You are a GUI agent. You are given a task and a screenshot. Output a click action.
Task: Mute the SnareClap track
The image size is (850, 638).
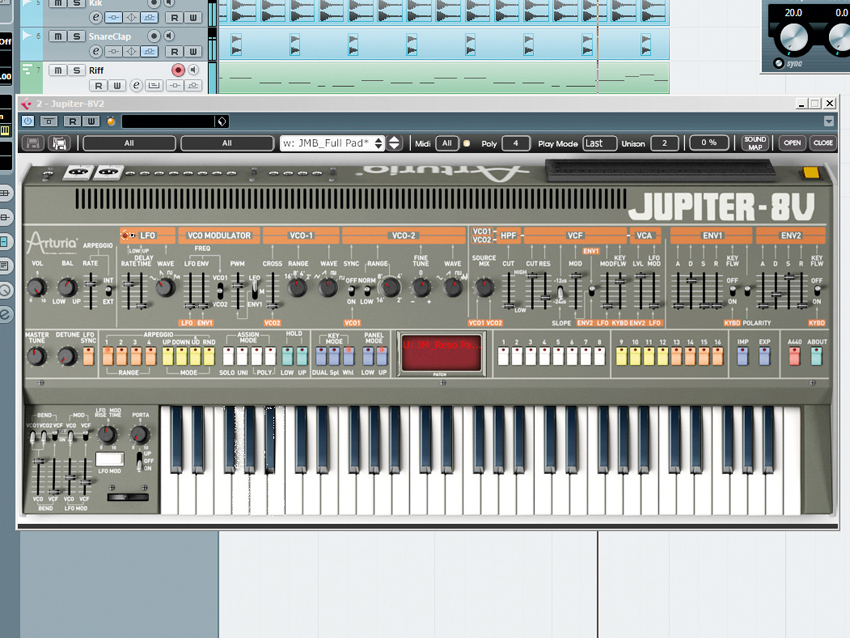[x=57, y=36]
